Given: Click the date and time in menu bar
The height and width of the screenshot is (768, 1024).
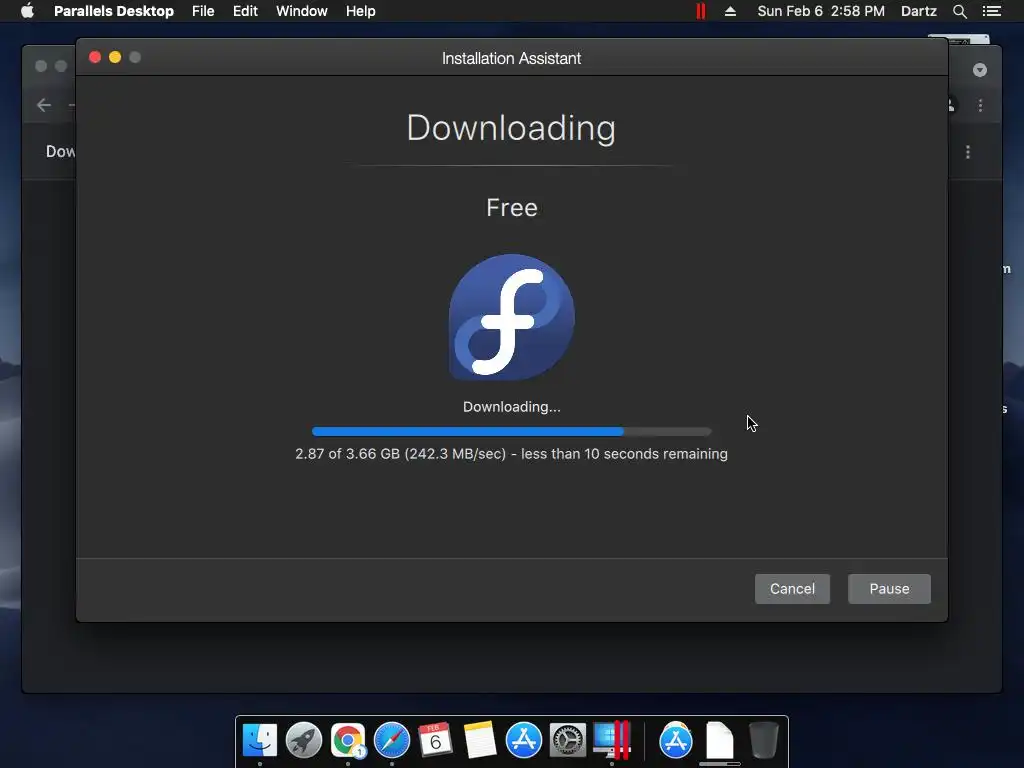Looking at the screenshot, I should (821, 11).
